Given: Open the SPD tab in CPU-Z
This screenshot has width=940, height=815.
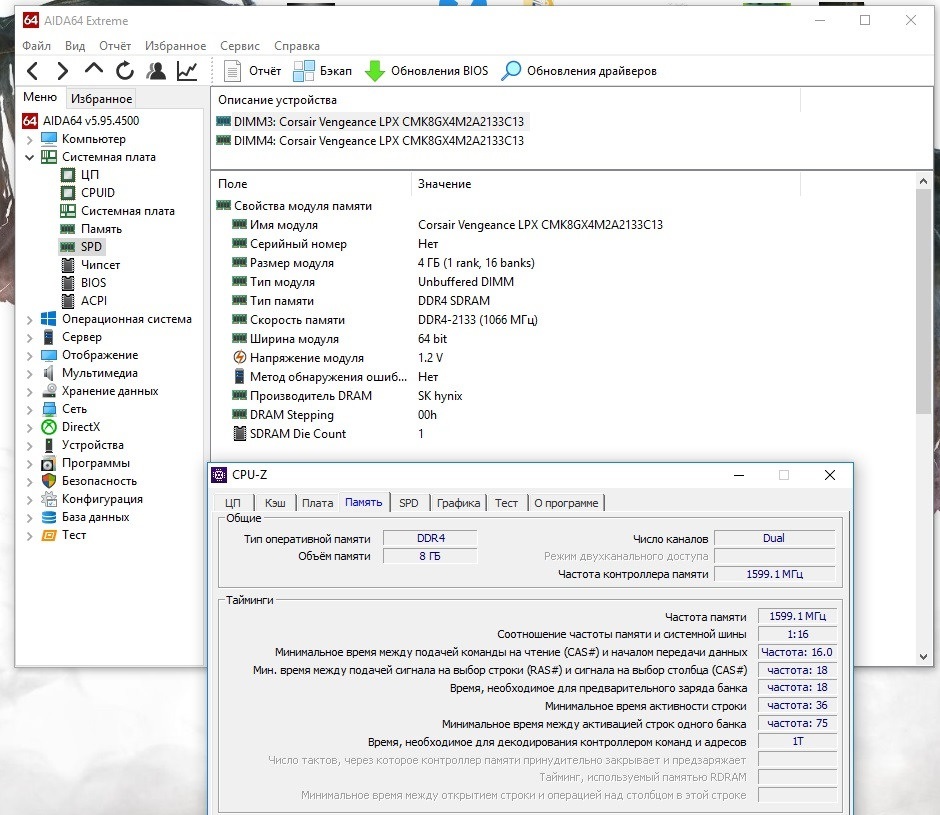Looking at the screenshot, I should 409,503.
